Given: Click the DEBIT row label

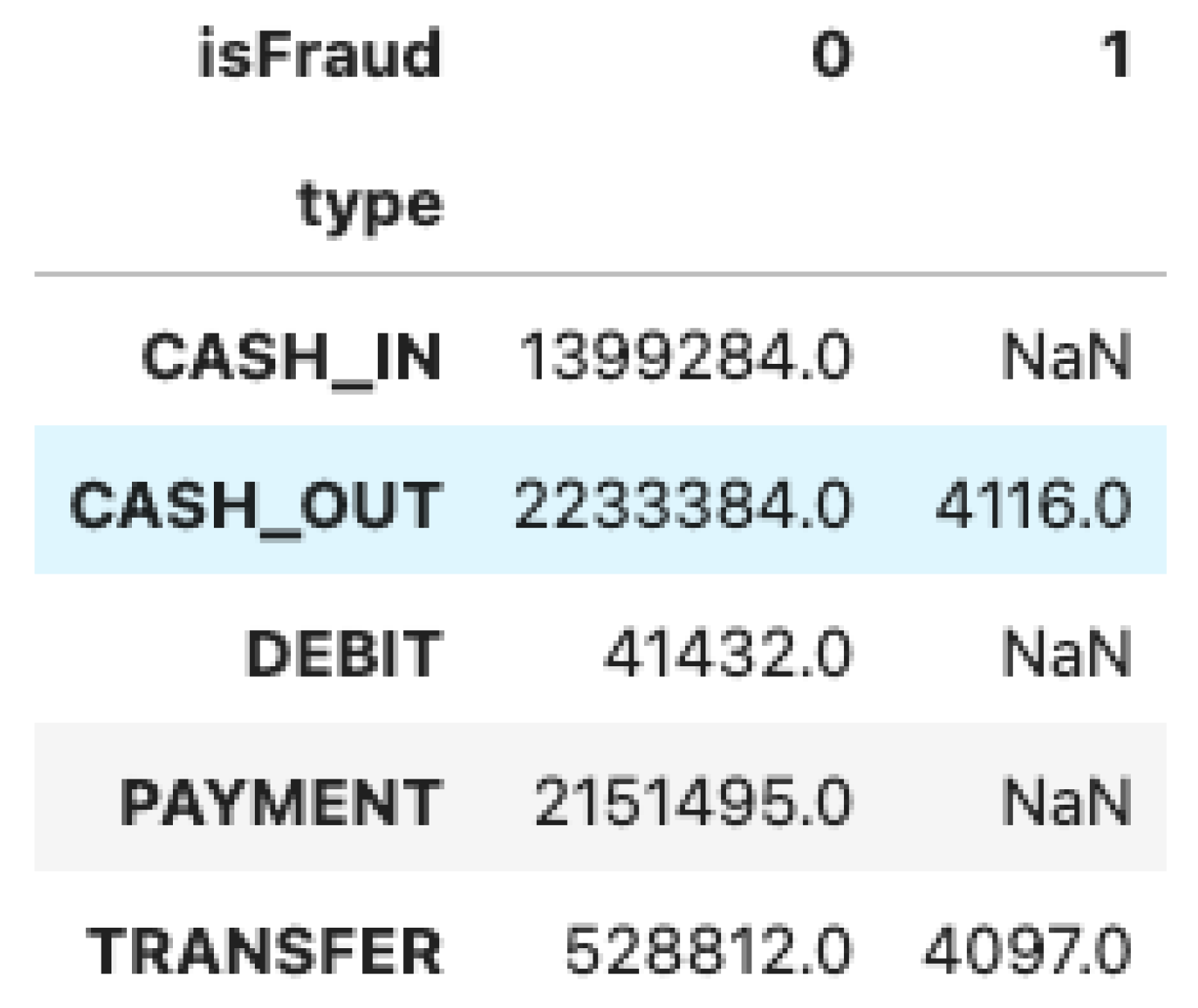Looking at the screenshot, I should [344, 654].
